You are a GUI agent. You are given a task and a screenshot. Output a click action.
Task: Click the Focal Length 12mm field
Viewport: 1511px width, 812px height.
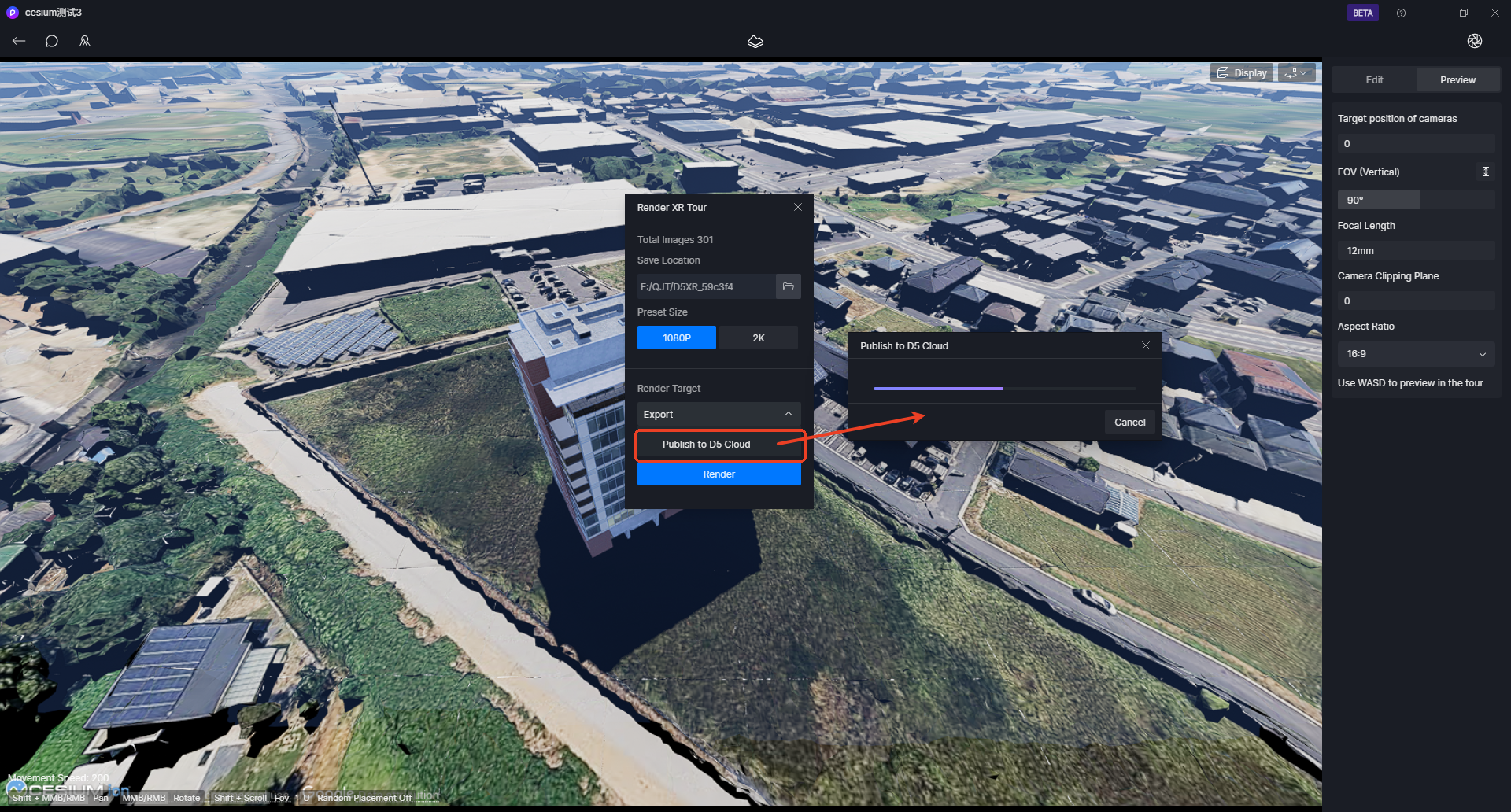(x=1415, y=250)
